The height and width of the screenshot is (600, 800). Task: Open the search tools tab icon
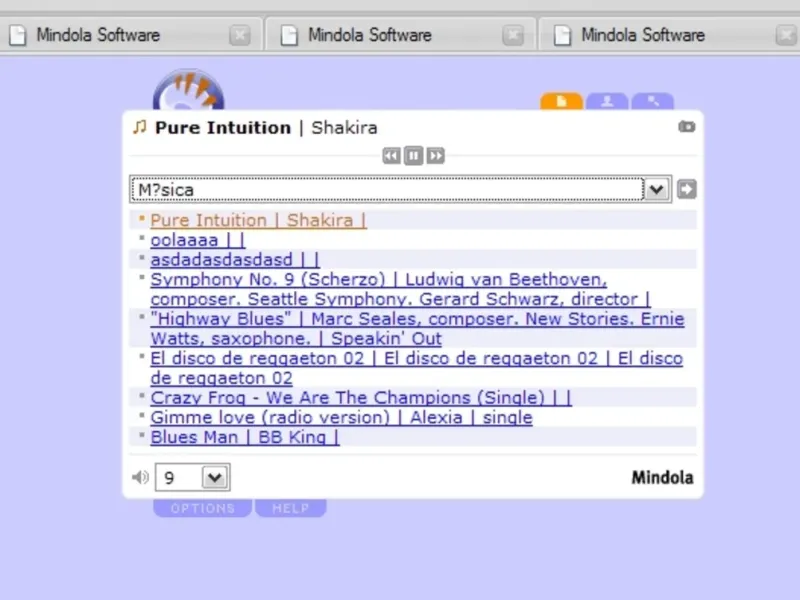[x=653, y=101]
